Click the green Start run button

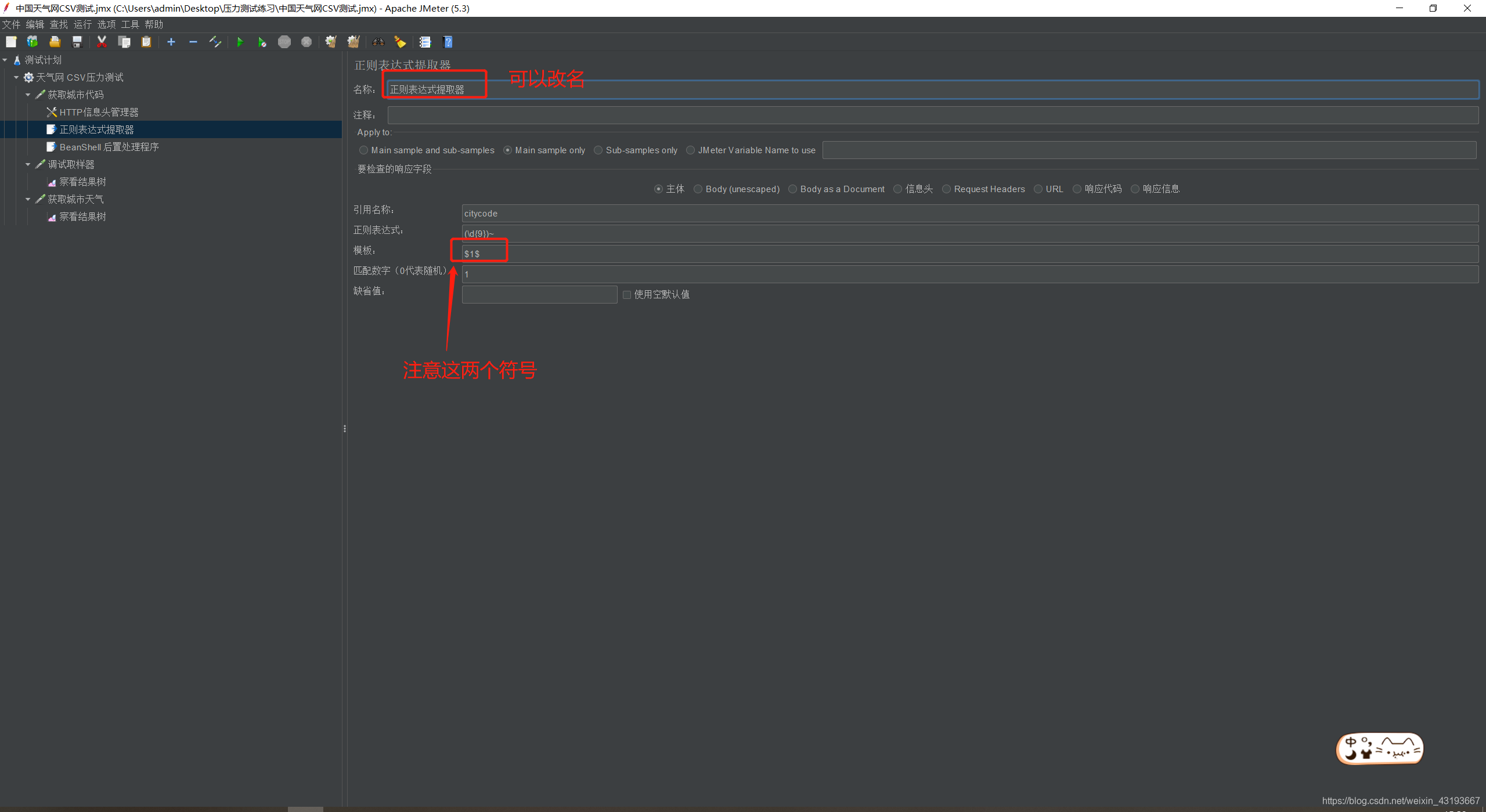pyautogui.click(x=240, y=42)
